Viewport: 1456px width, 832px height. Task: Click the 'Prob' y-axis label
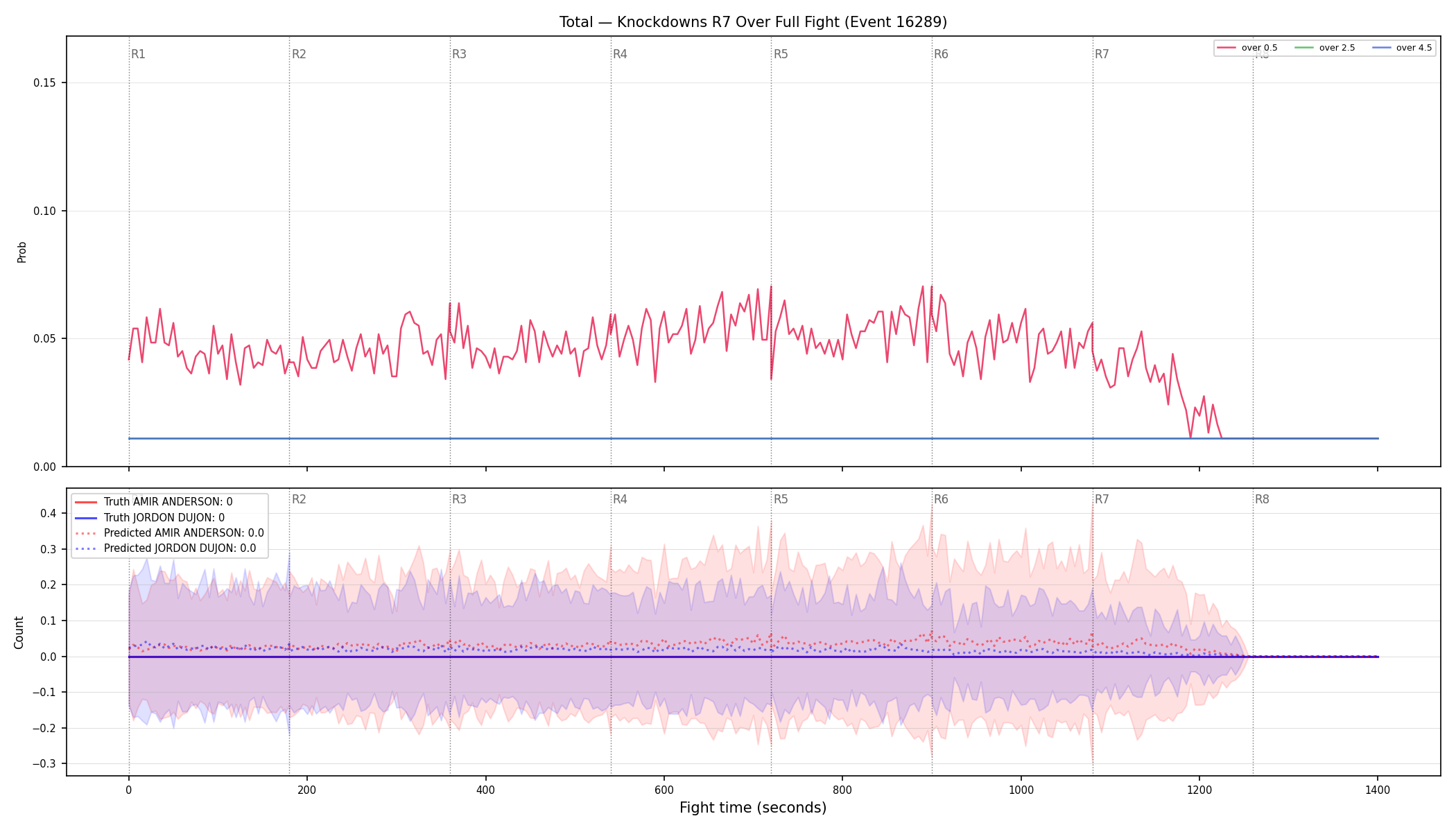click(x=21, y=252)
